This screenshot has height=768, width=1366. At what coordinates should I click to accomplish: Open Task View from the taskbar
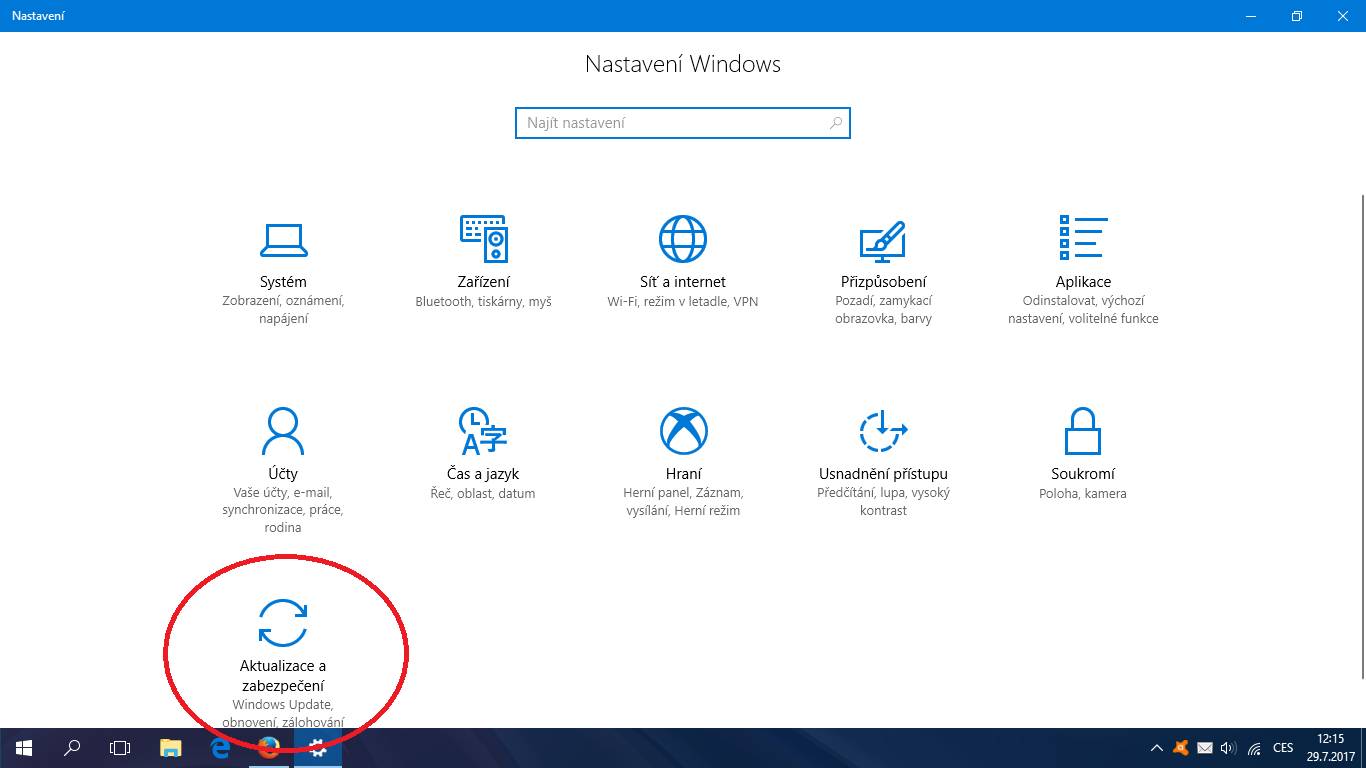tap(120, 748)
